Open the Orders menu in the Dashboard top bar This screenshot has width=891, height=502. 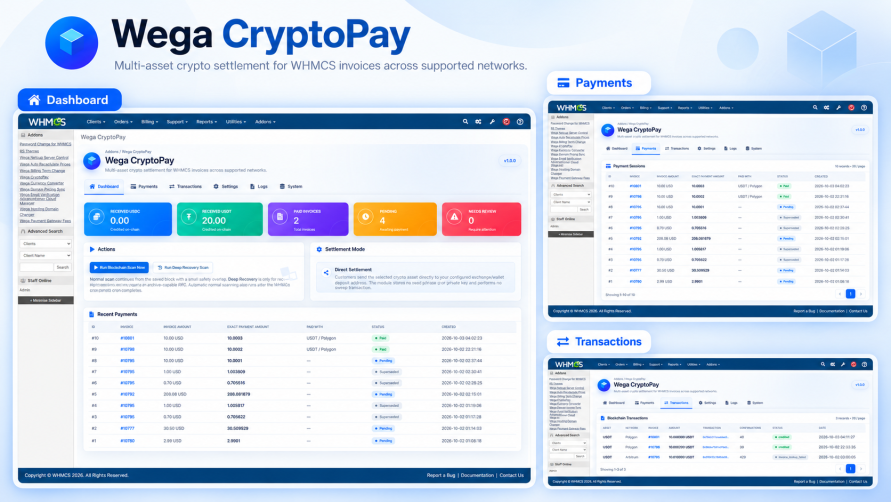coord(123,122)
